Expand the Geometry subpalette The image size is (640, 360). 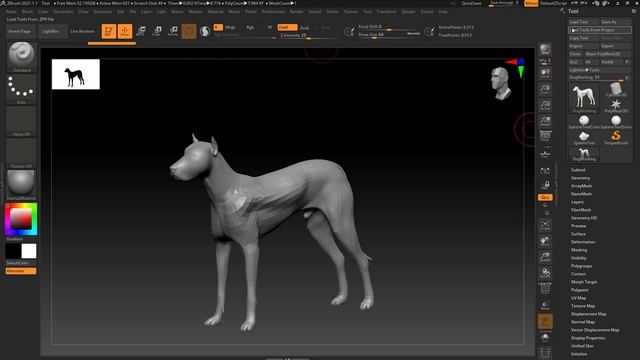click(580, 178)
